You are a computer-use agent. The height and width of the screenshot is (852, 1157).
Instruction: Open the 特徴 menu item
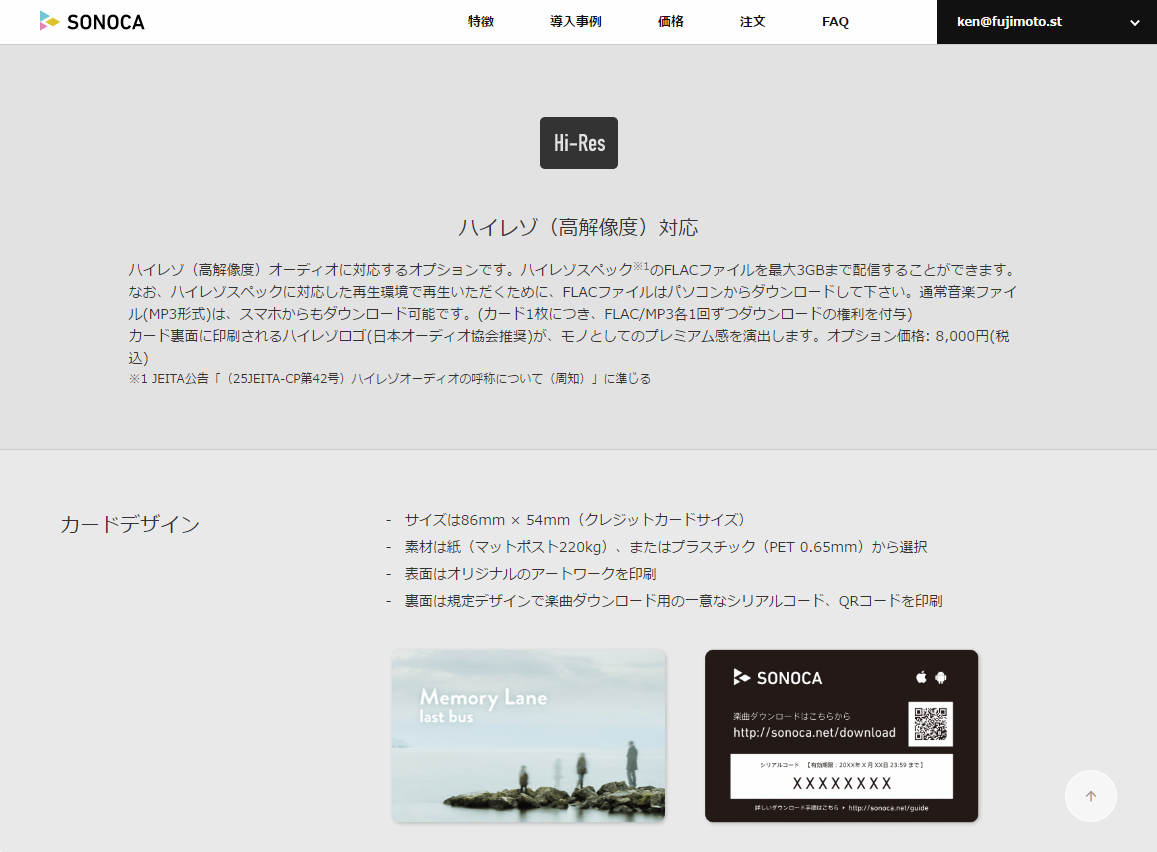tap(480, 21)
